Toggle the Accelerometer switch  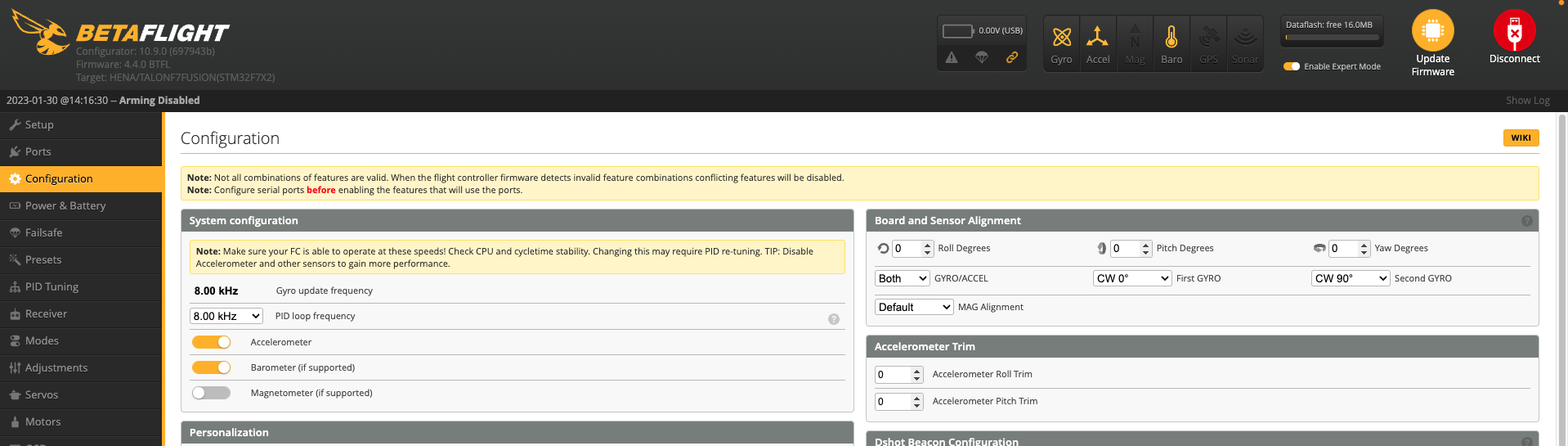(211, 342)
